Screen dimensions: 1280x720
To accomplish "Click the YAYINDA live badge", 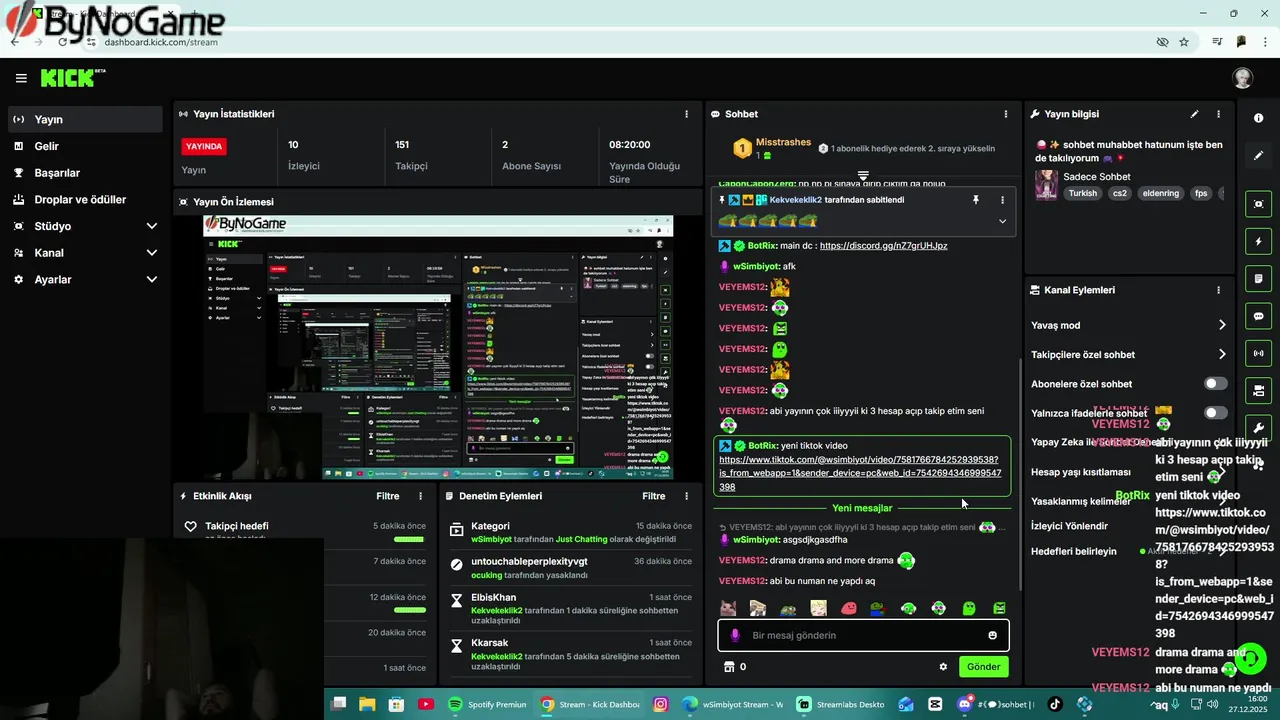I will click(x=203, y=146).
